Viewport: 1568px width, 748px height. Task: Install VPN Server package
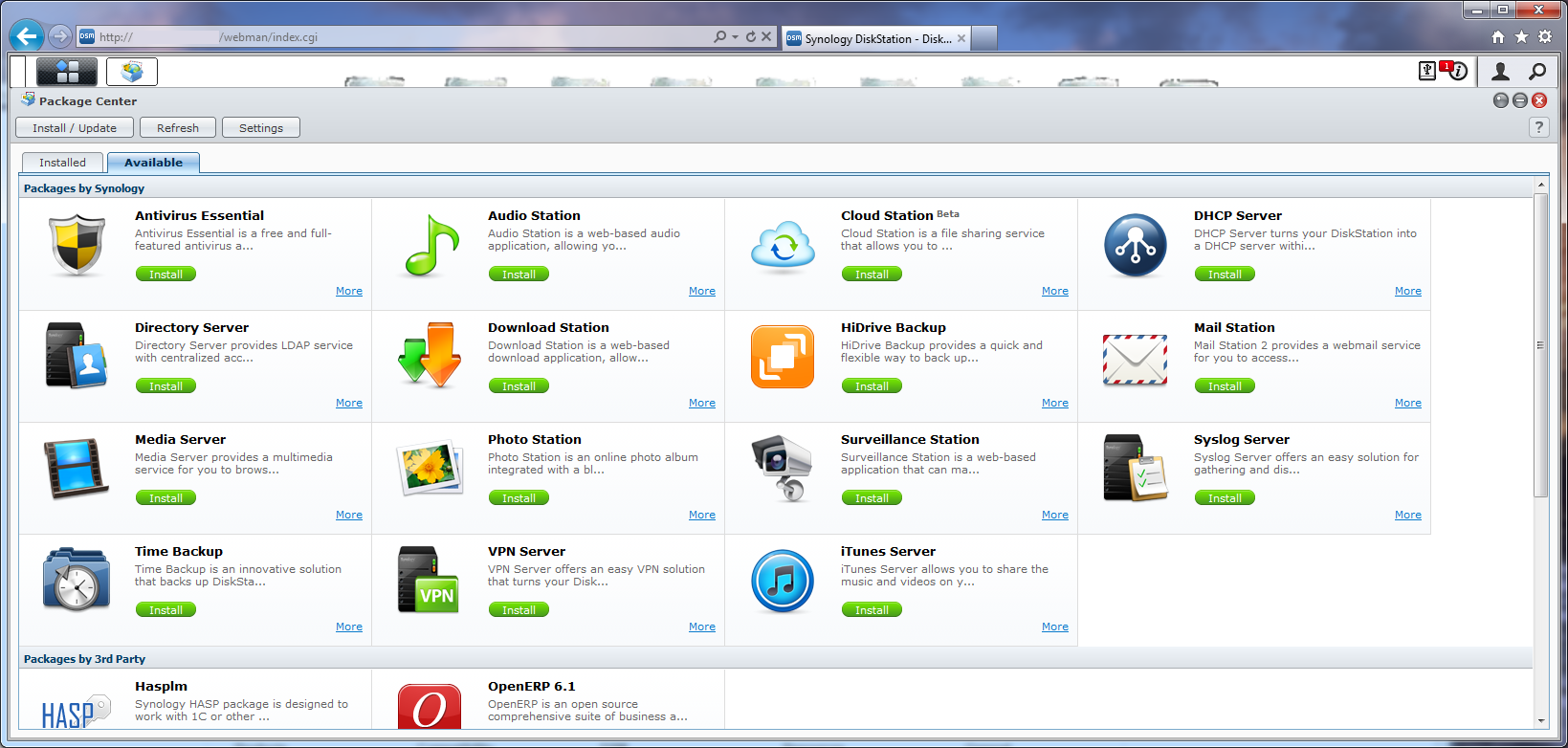pos(519,610)
